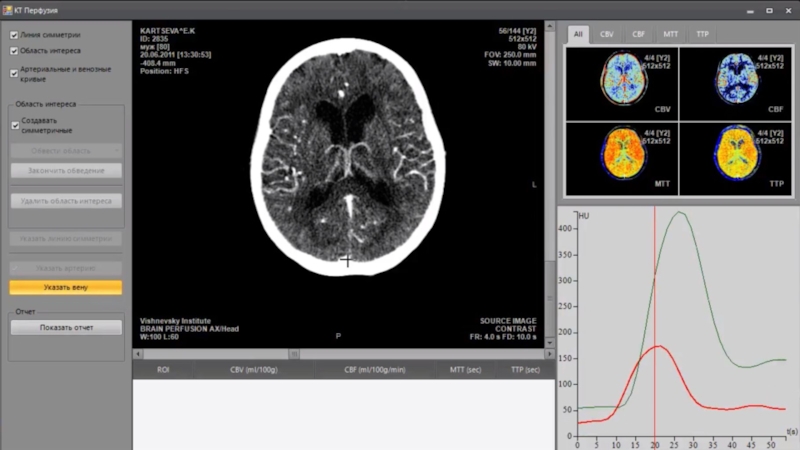Click the Показать отчет button

point(66,327)
